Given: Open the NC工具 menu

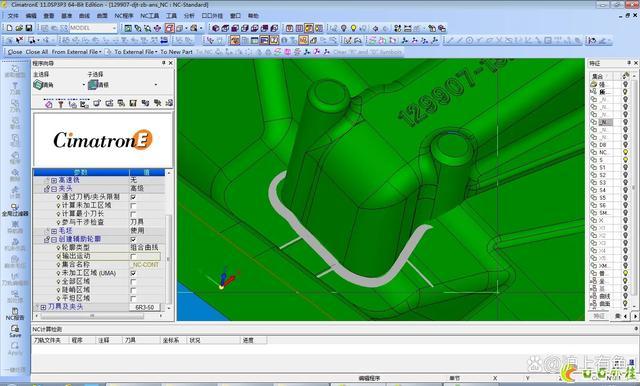Looking at the screenshot, I should 150,16.
